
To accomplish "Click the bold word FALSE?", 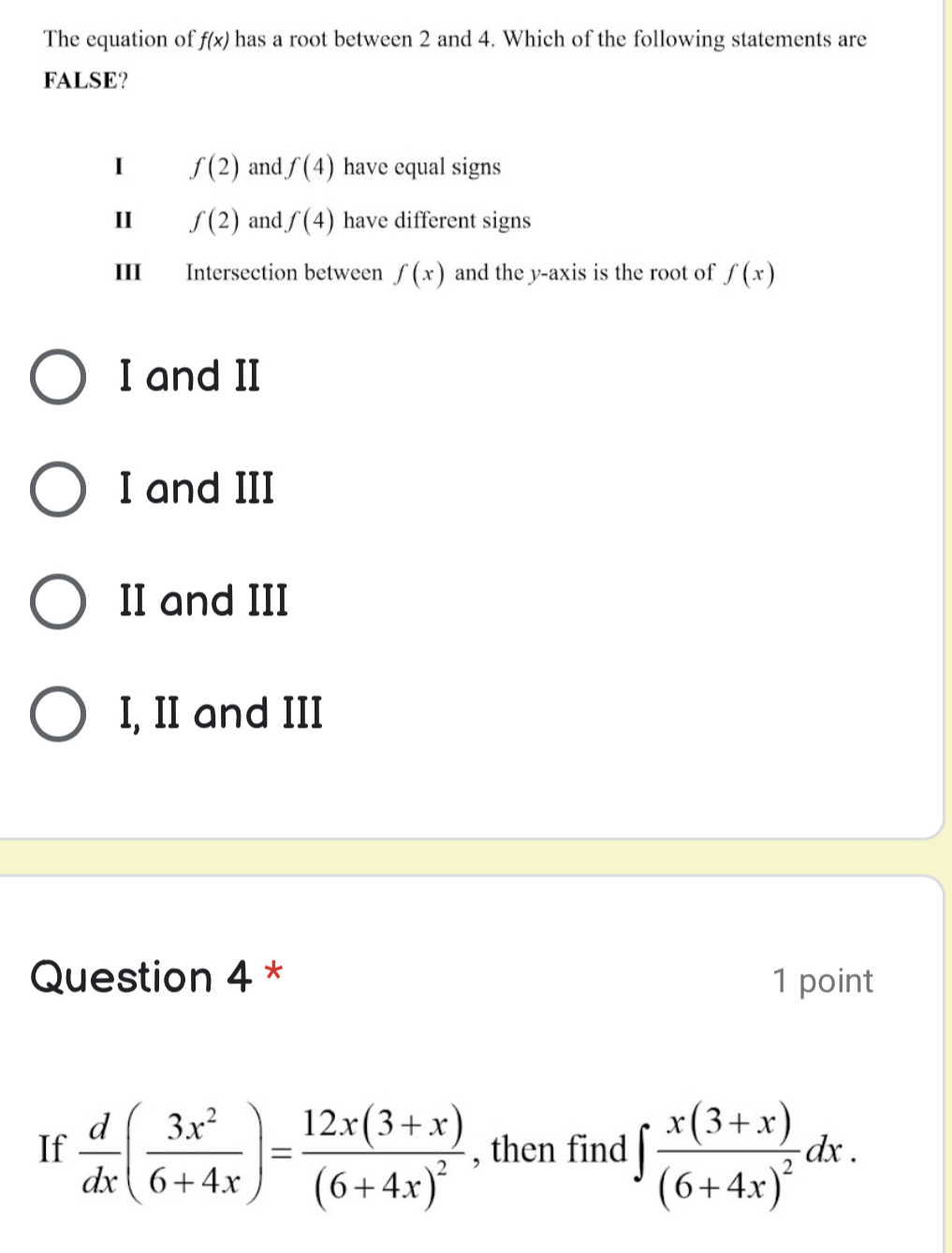I will [86, 81].
